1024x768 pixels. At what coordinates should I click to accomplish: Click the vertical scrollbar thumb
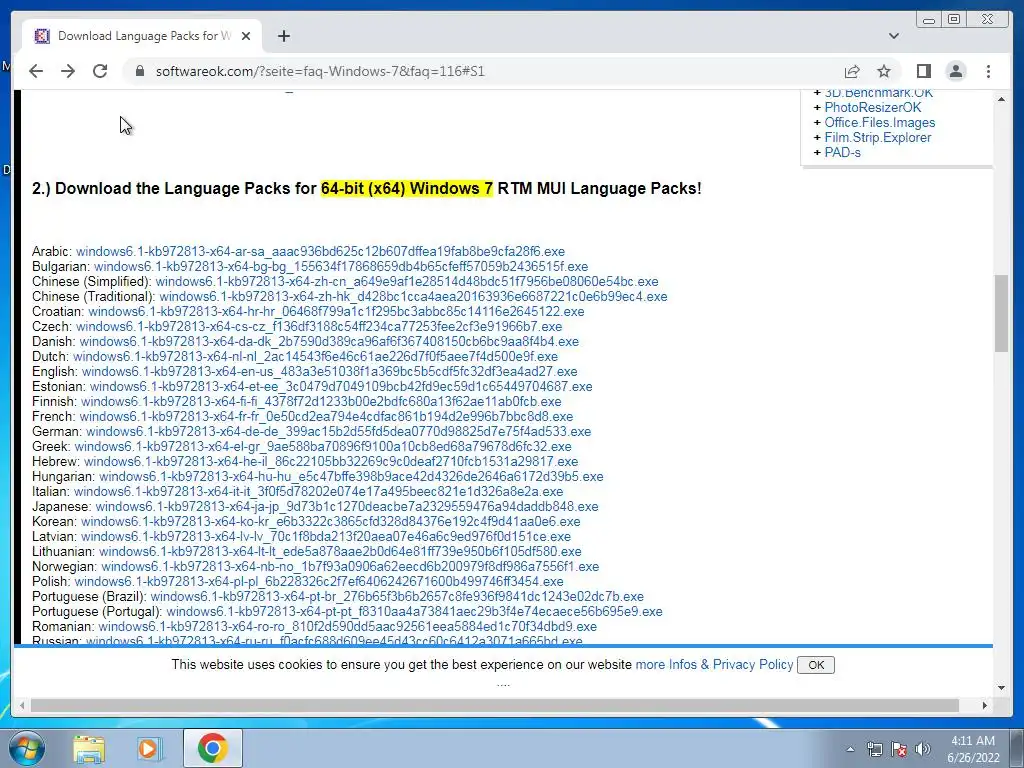point(1001,313)
